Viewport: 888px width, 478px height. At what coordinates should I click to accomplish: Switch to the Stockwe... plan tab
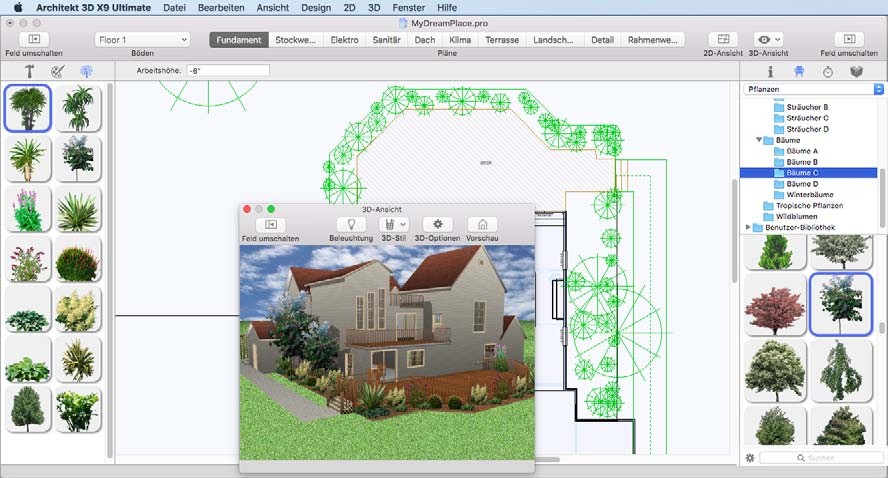pos(296,40)
